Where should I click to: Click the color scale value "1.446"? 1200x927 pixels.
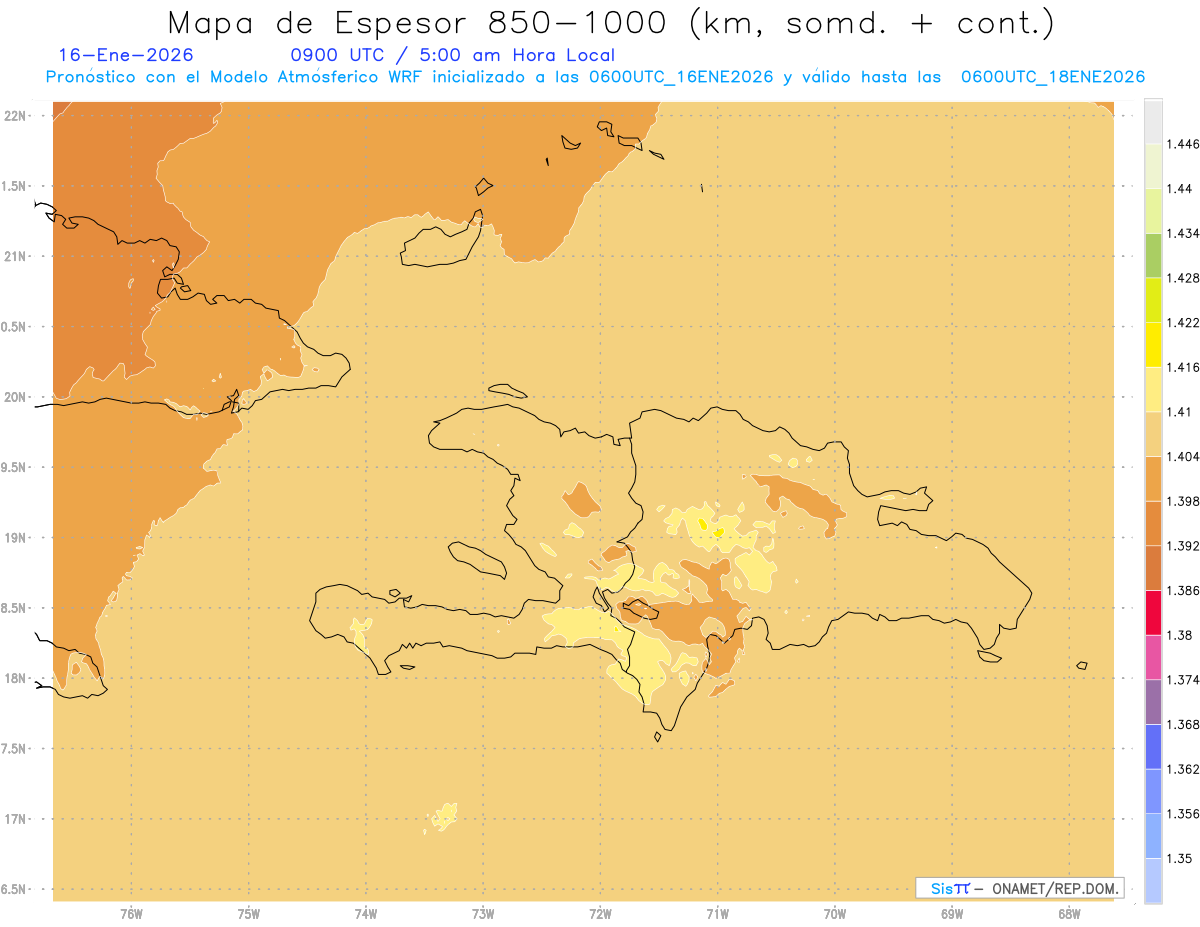[x=1184, y=144]
